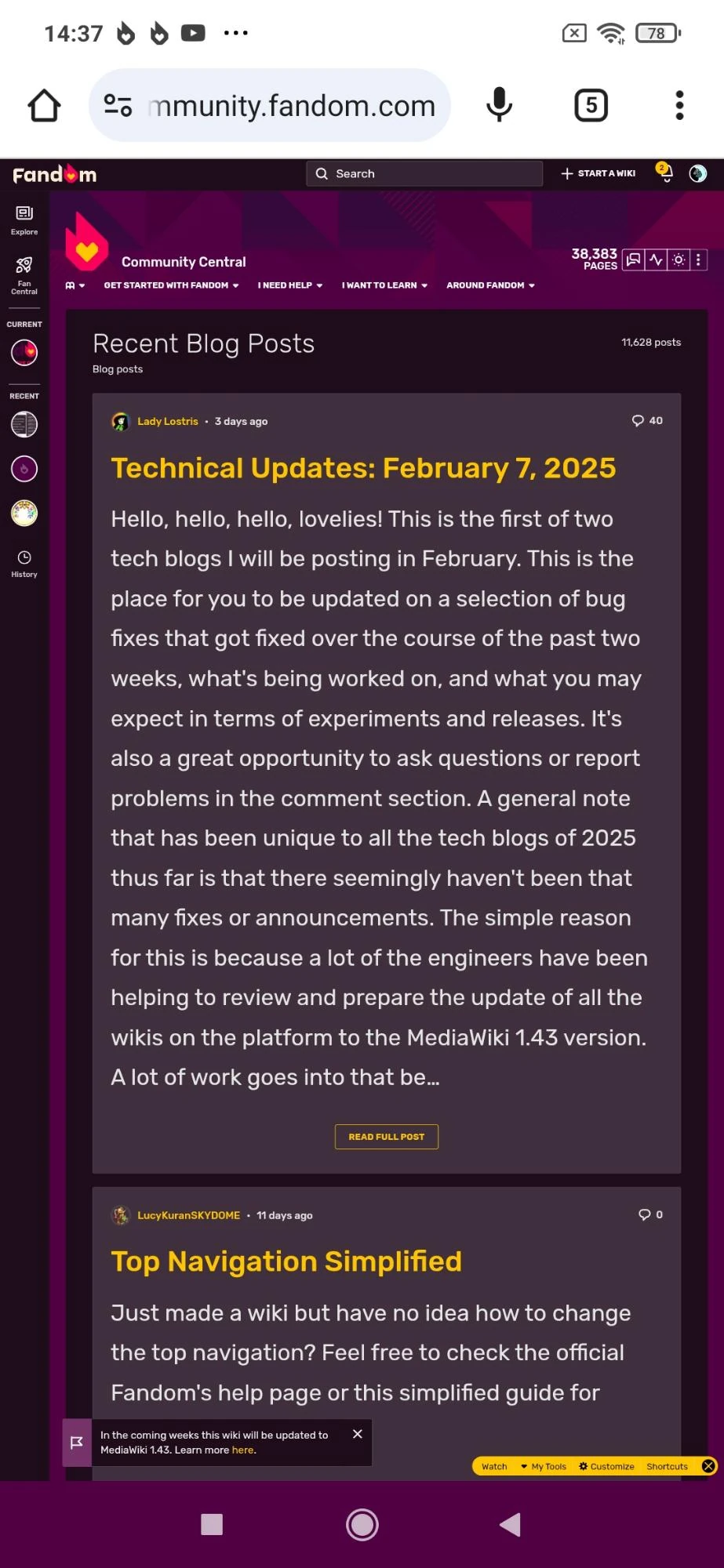This screenshot has height=1568, width=724.
Task: Tap the browser microphone icon
Action: coord(499,105)
